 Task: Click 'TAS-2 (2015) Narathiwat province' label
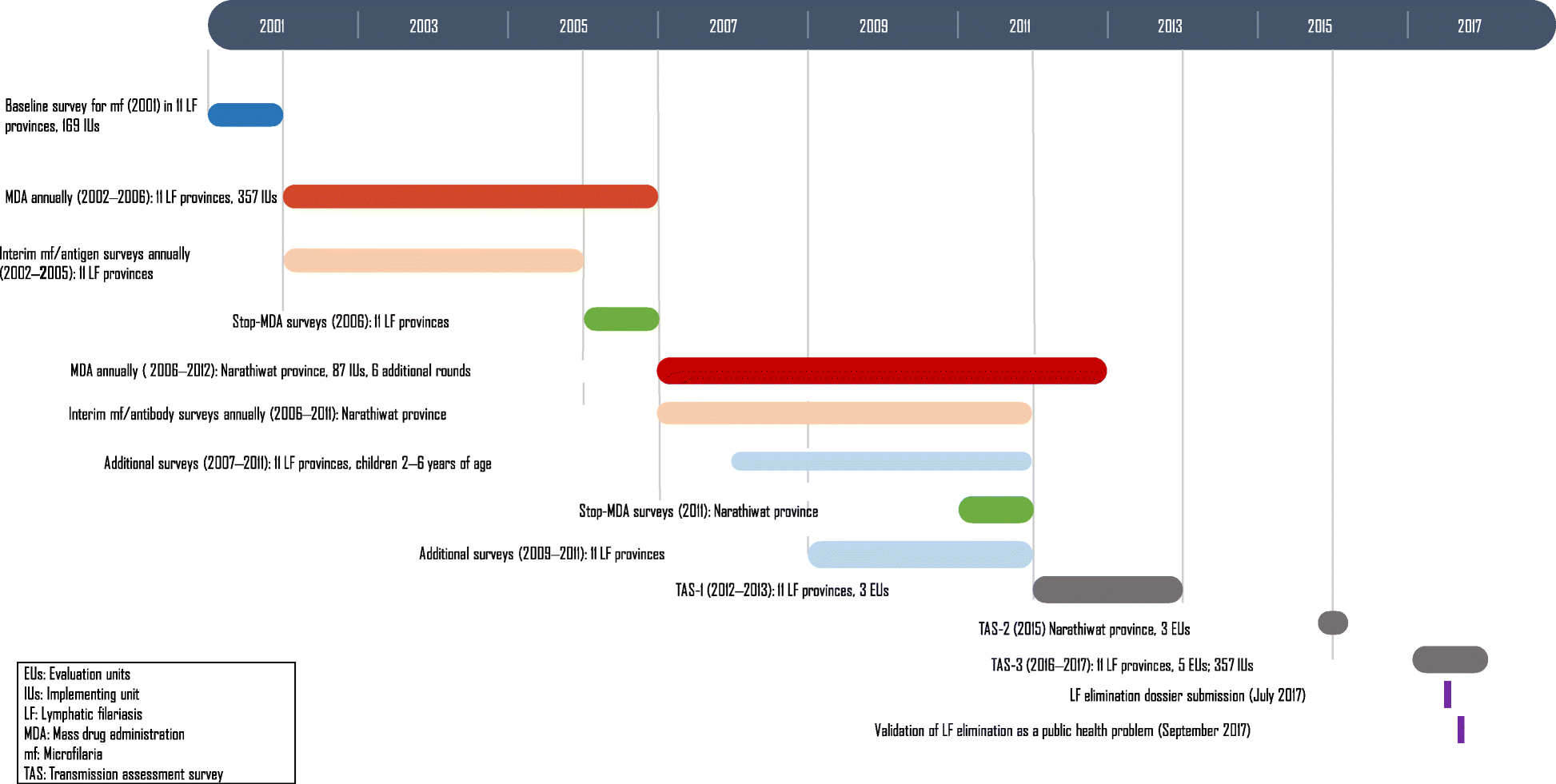[x=1084, y=629]
